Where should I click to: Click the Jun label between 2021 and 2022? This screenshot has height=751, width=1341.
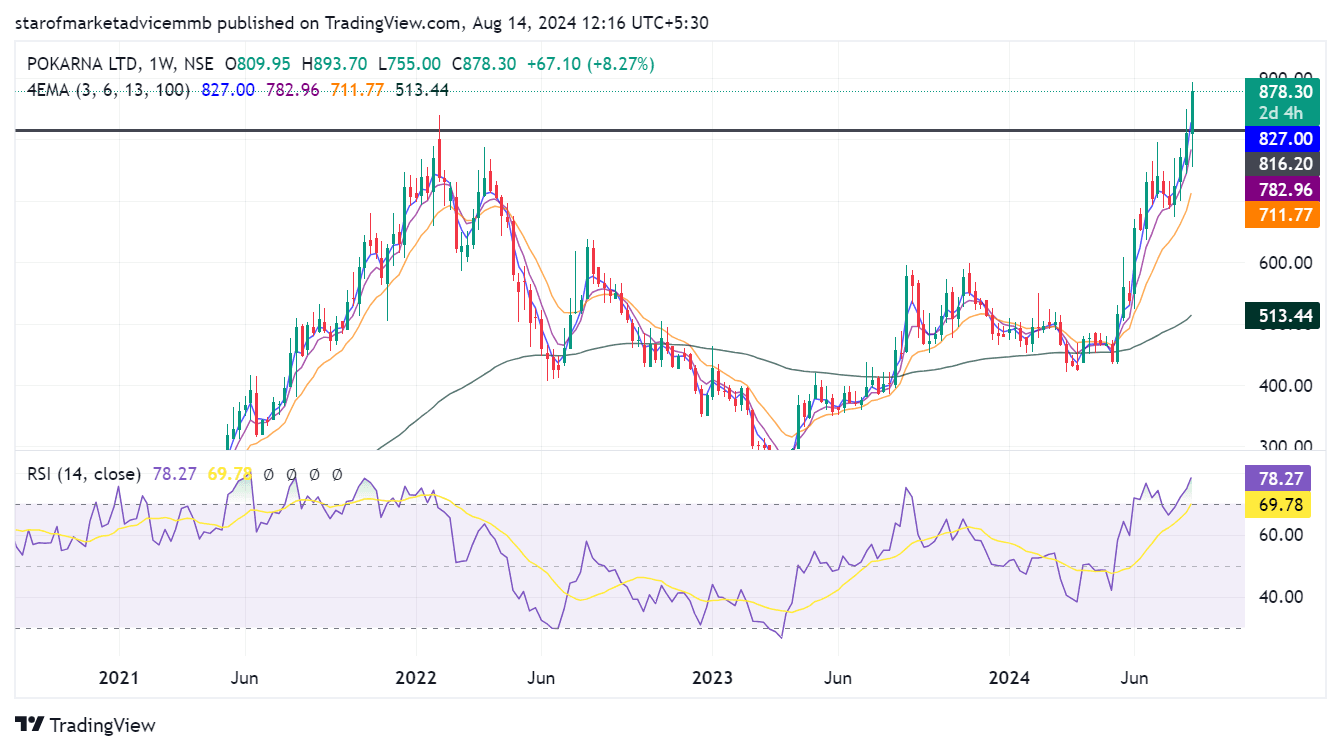click(245, 678)
